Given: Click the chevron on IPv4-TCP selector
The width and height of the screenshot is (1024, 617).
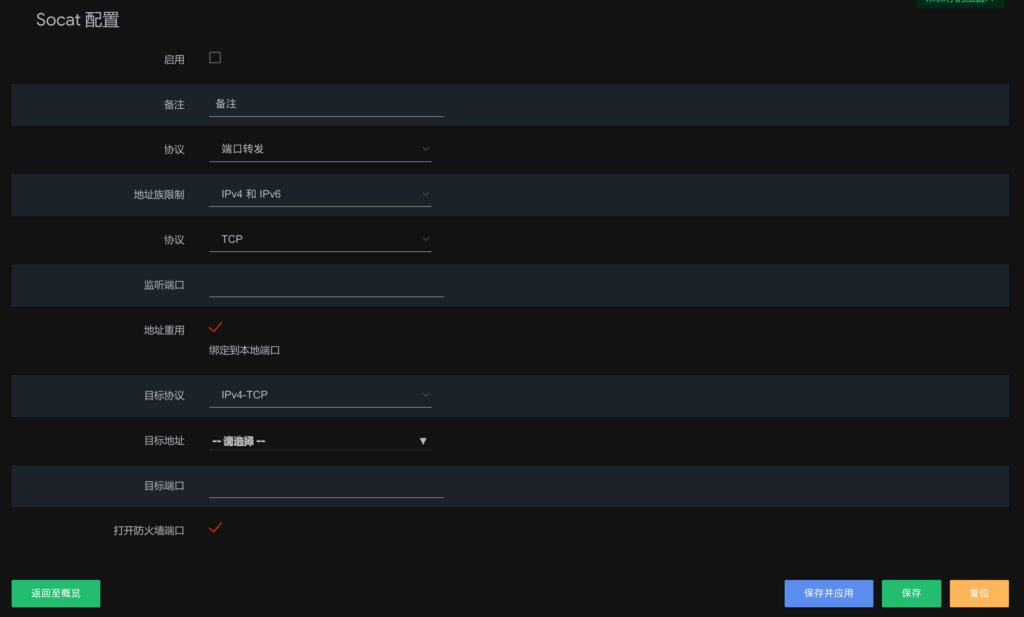Looking at the screenshot, I should coord(425,394).
